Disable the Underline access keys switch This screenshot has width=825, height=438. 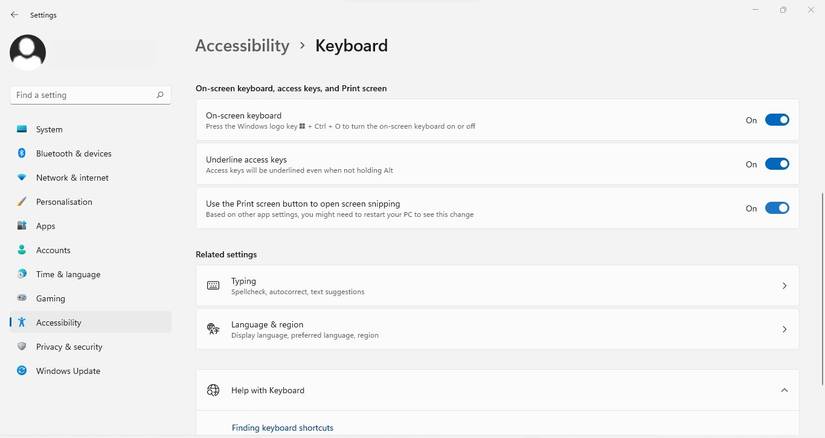tap(777, 164)
